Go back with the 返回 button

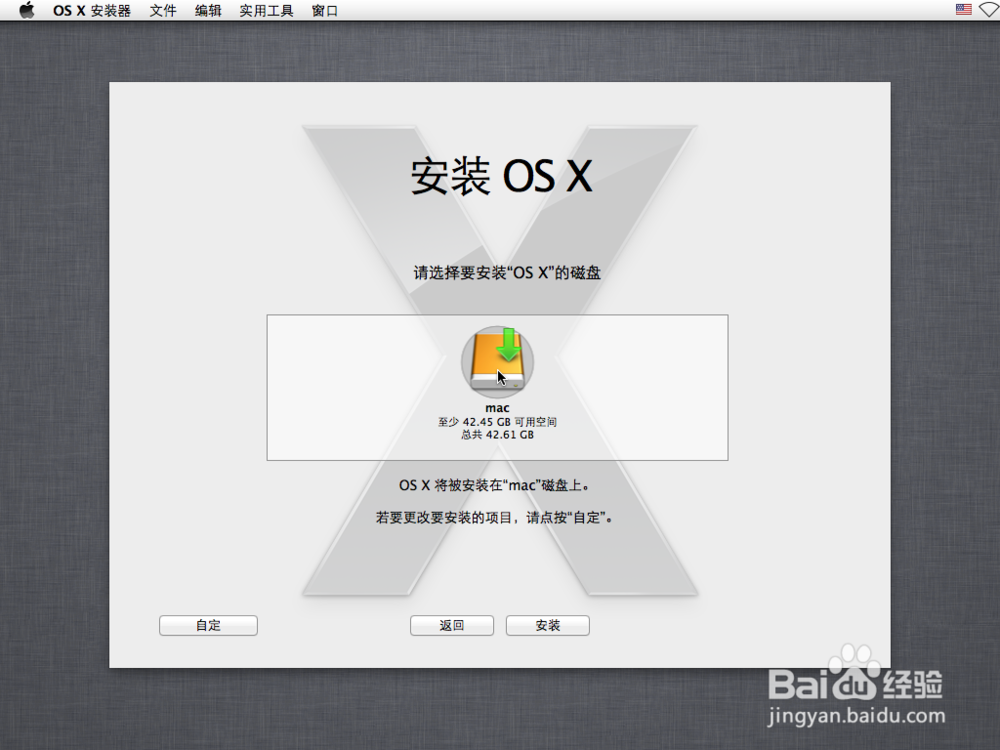452,626
